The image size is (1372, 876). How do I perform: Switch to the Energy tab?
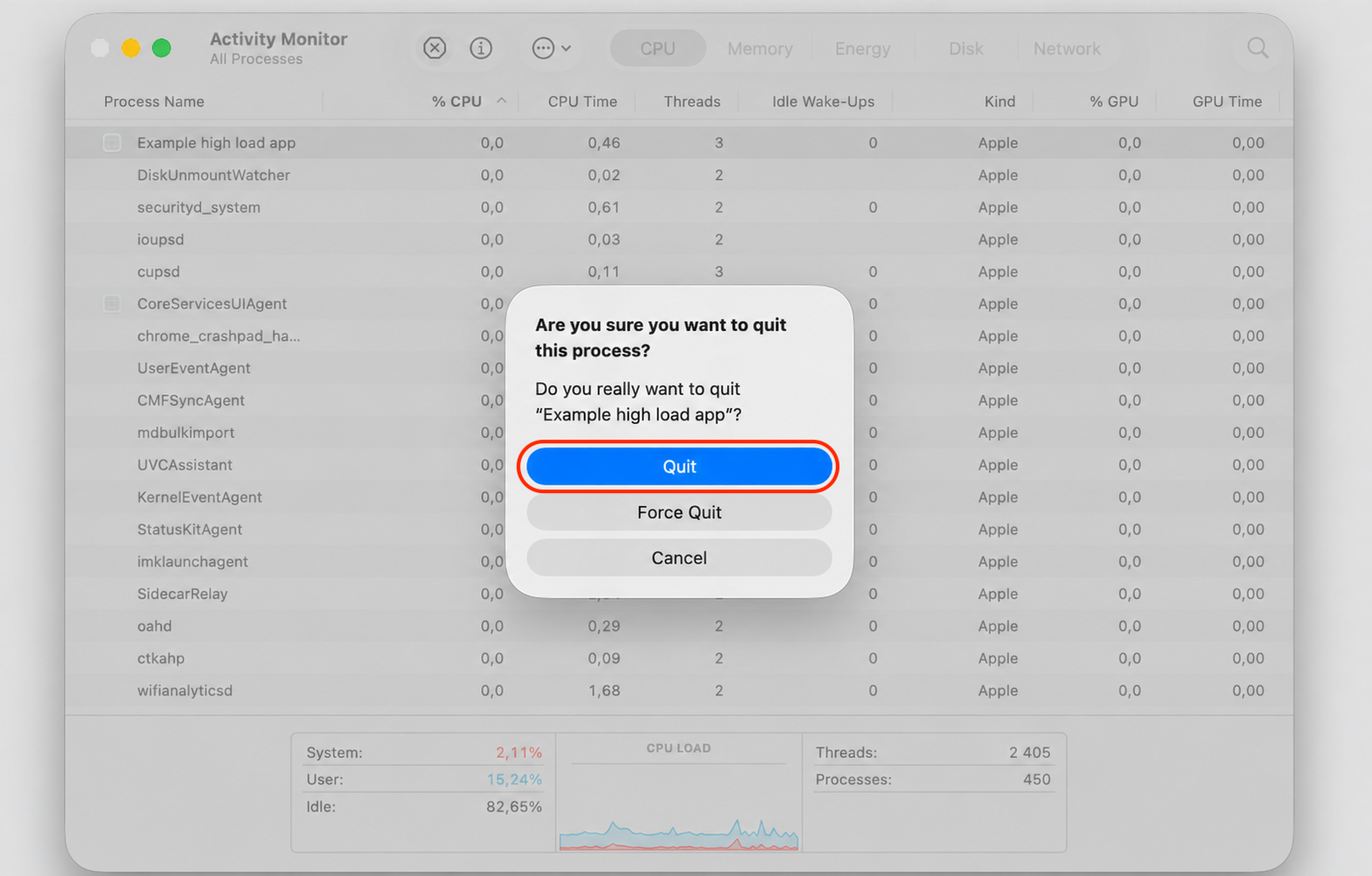click(x=862, y=49)
